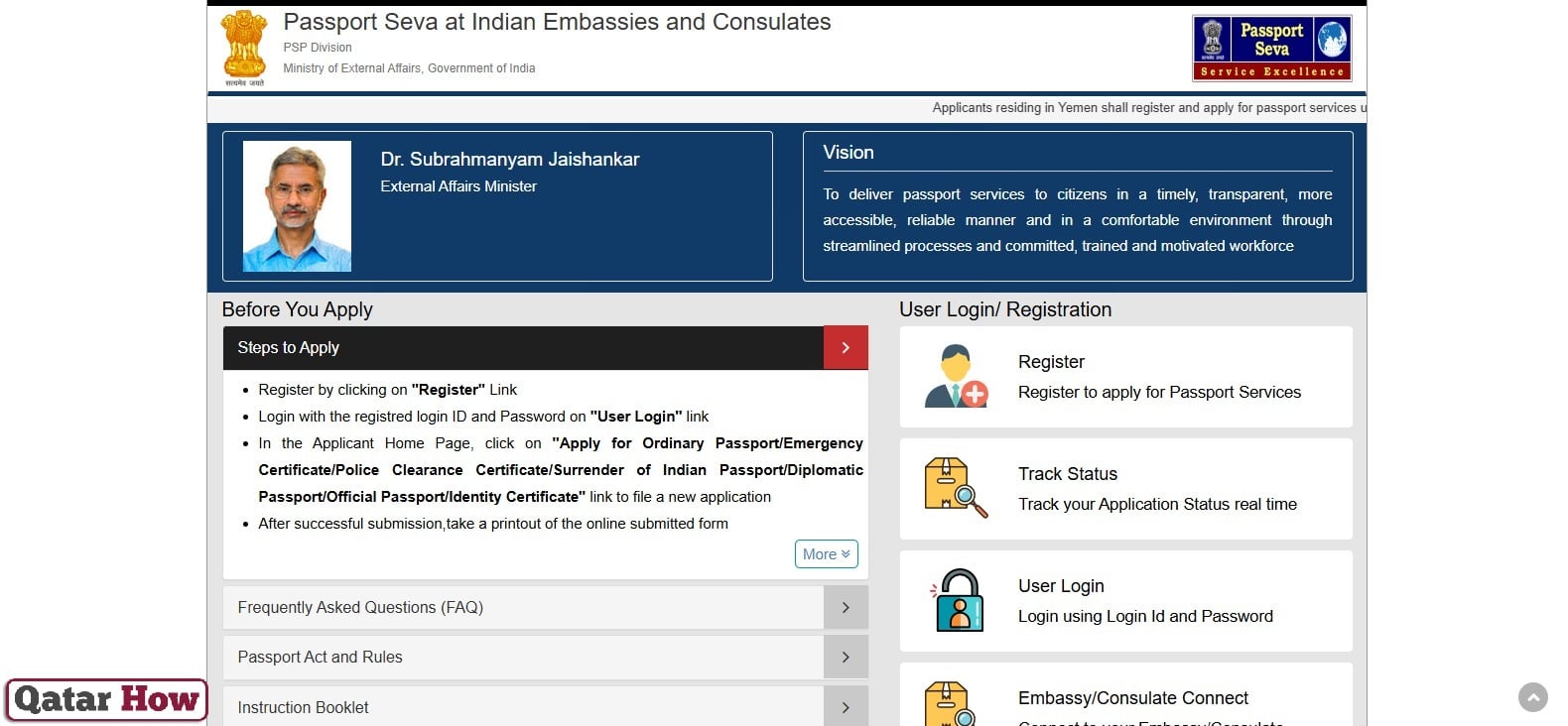Image resolution: width=1568 pixels, height=726 pixels.
Task: Click the Track Status link title
Action: coord(1068,474)
